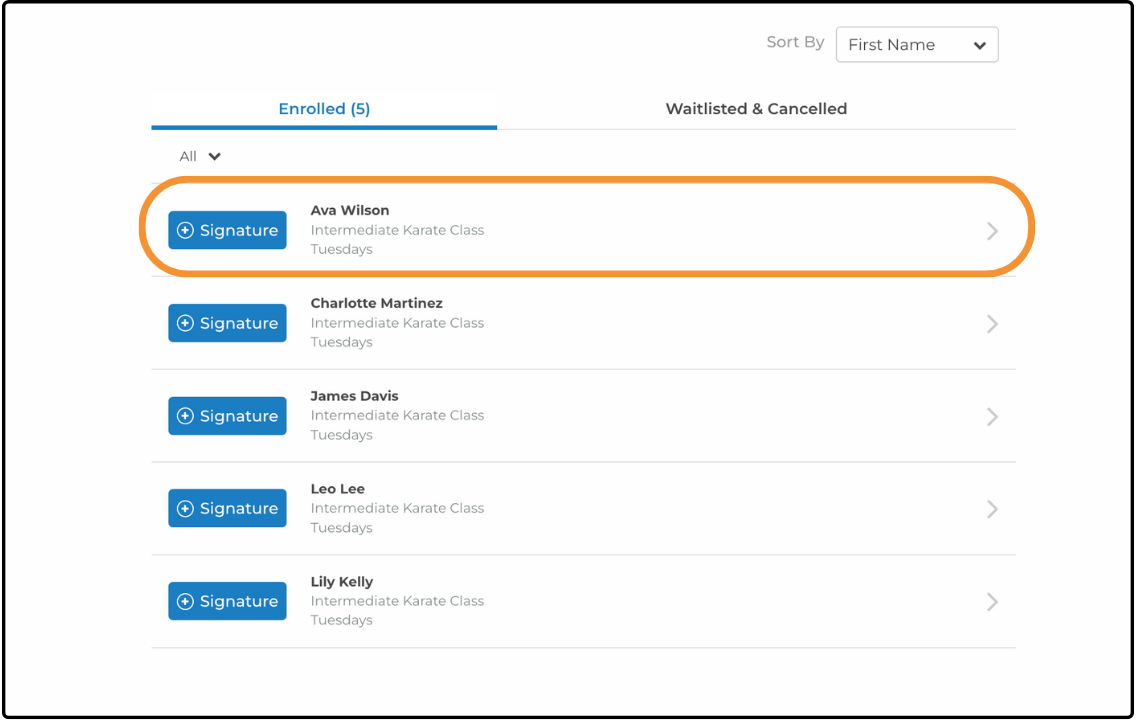
Task: Open James Davis details via chevron arrow
Action: pyautogui.click(x=993, y=416)
